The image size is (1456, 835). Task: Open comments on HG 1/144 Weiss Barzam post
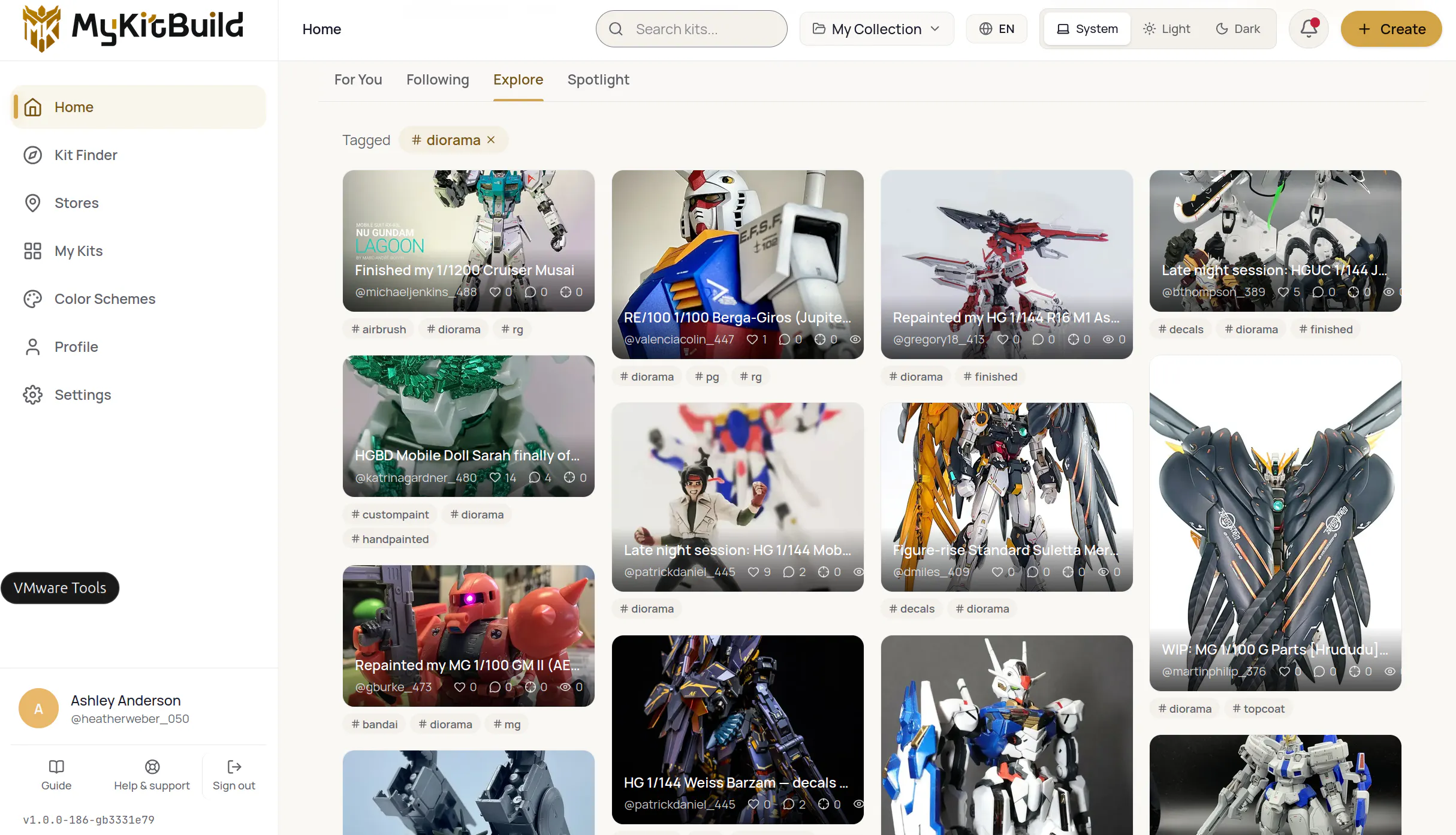[x=789, y=804]
